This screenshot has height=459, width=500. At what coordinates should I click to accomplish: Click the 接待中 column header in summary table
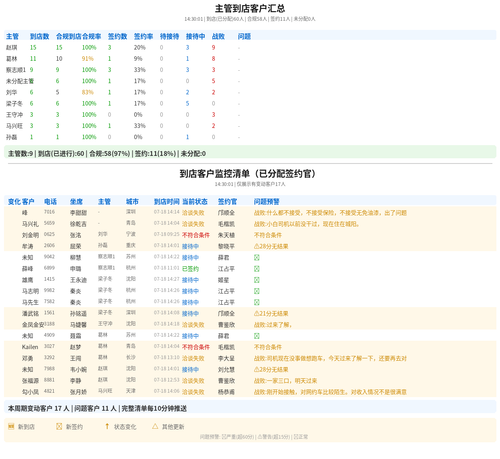coord(195,36)
